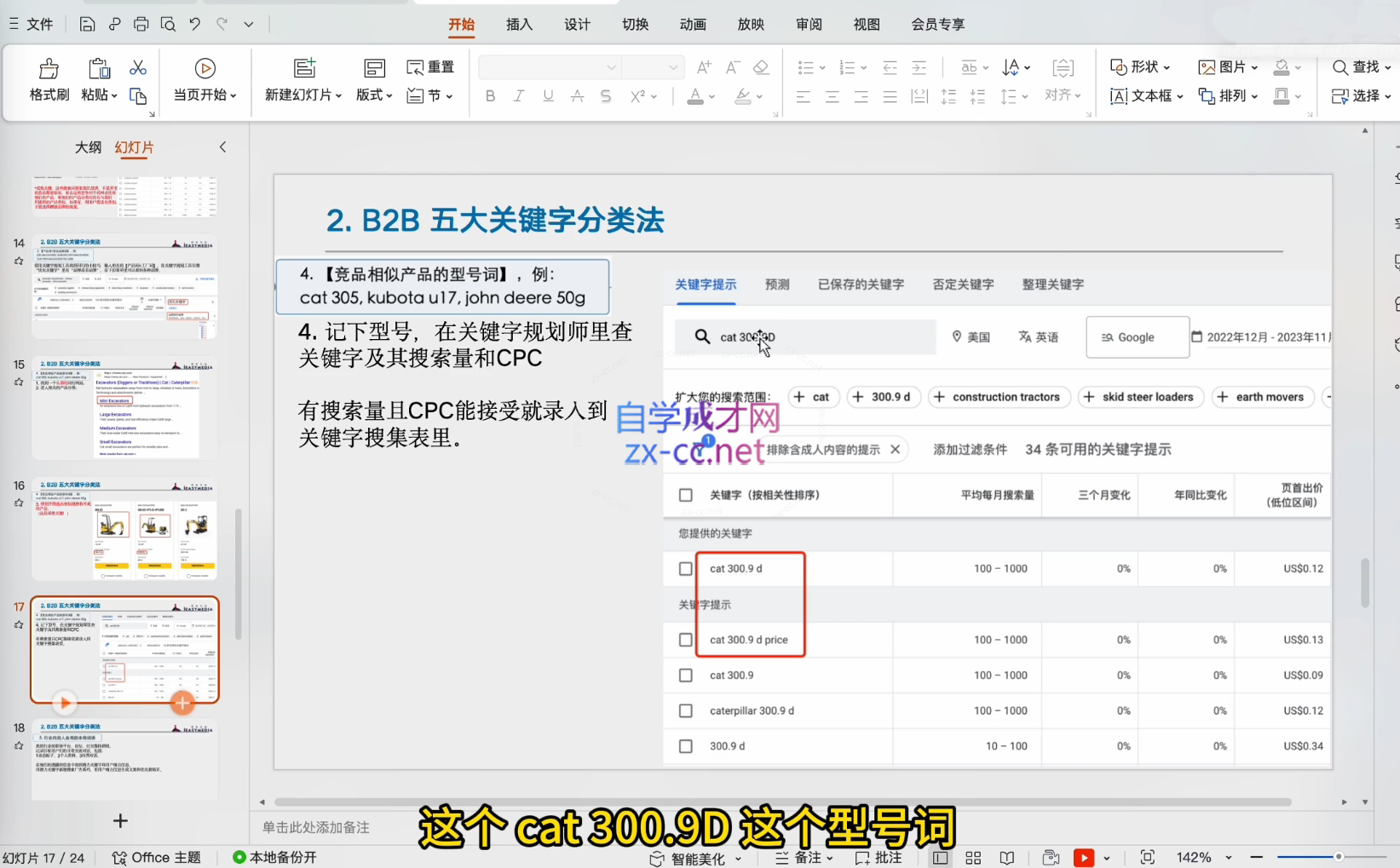Switch to the Outline (大纲) panel tab
Image resolution: width=1400 pixels, height=868 pixels.
pyautogui.click(x=88, y=147)
